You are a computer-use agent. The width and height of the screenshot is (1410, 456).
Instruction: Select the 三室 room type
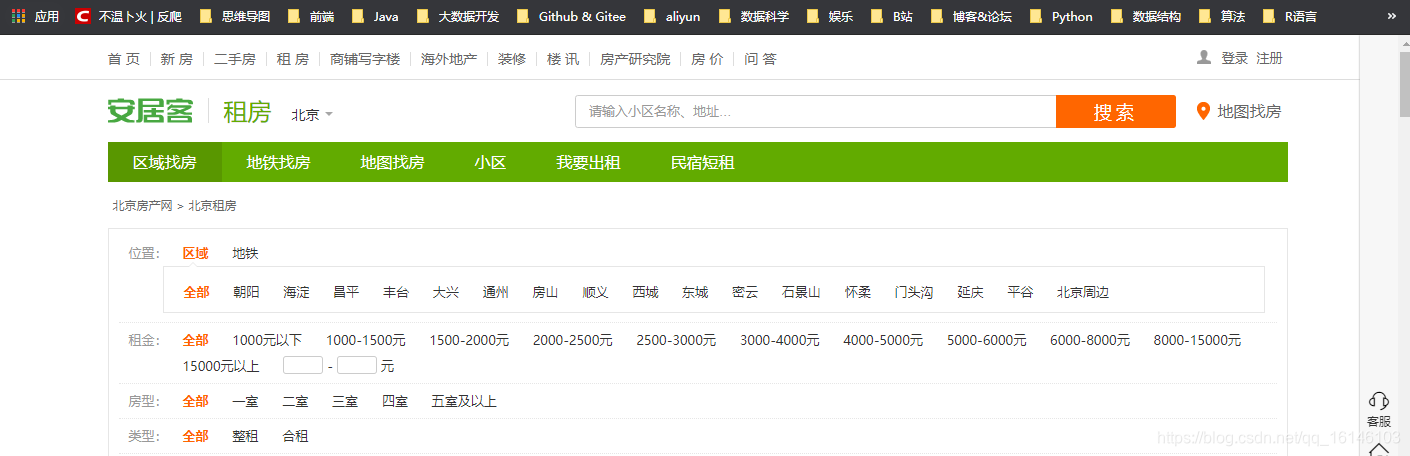point(345,402)
